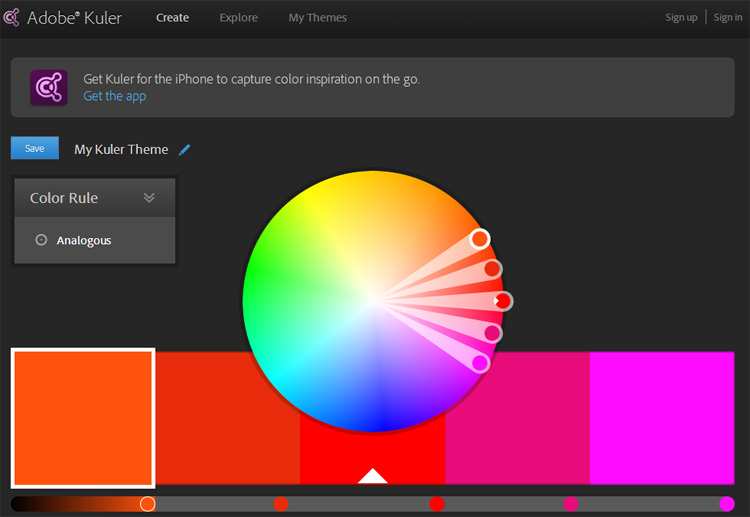Click the red slider knob
The width and height of the screenshot is (750, 517).
coord(437,504)
